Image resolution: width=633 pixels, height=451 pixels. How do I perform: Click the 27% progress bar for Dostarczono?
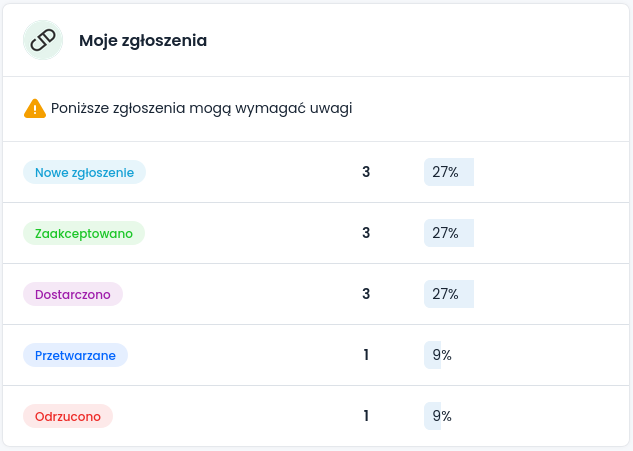tap(448, 294)
